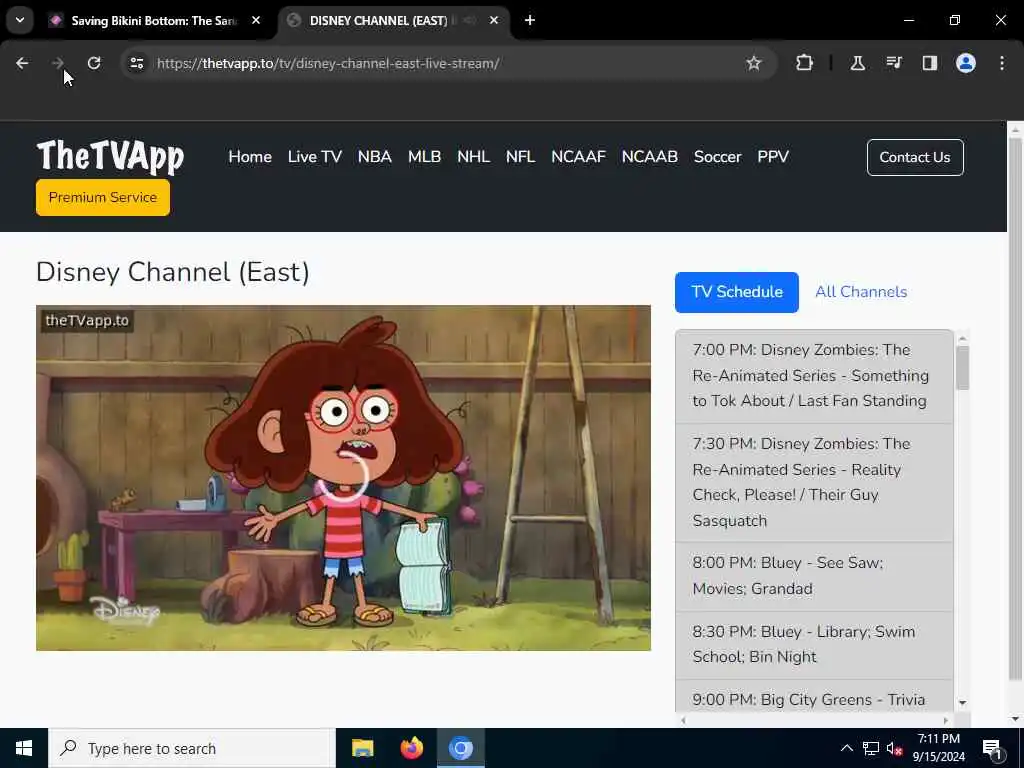Open File Explorer from taskbar
Viewport: 1024px width, 768px height.
pos(362,748)
